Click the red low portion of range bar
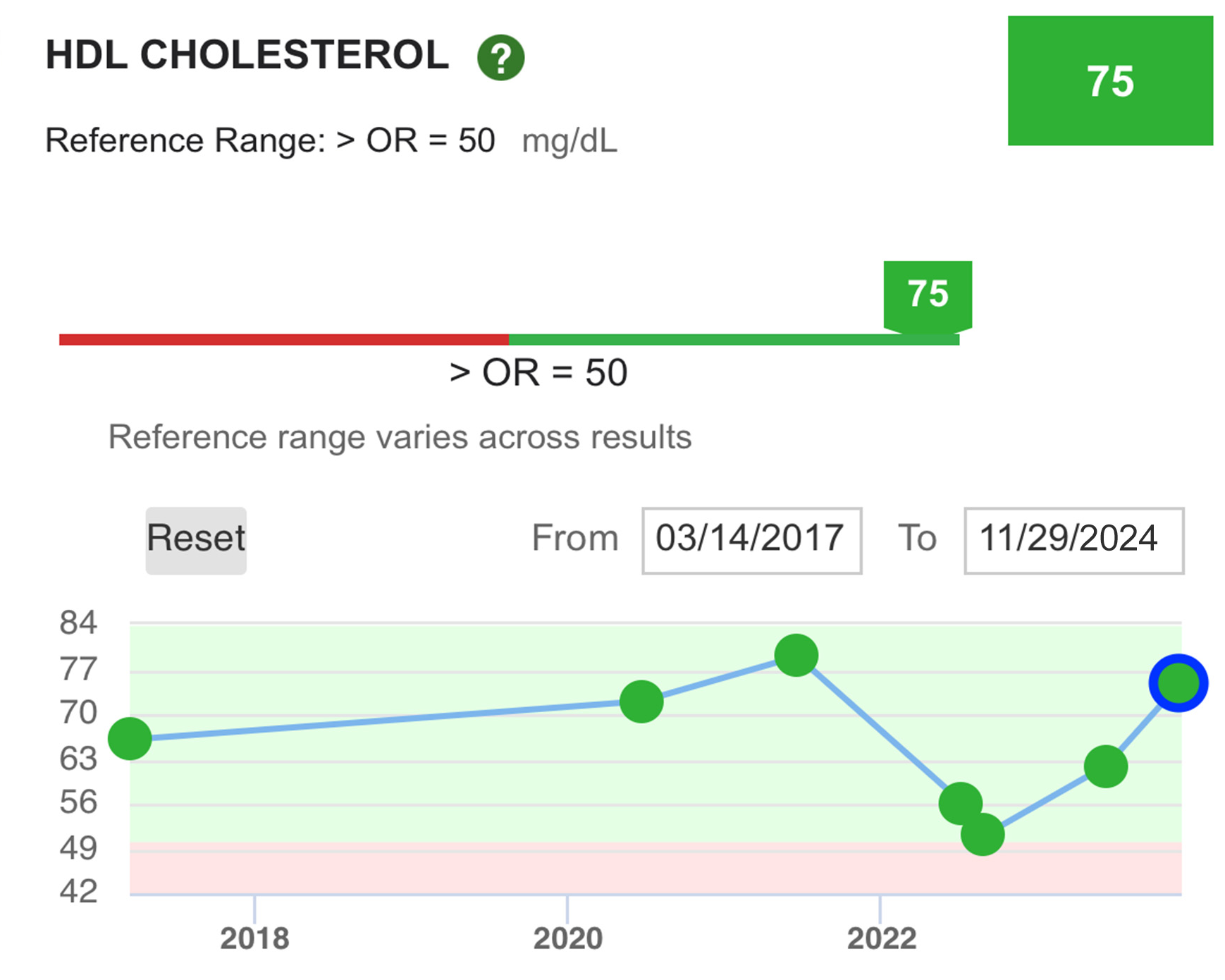This screenshot has height=980, width=1225. pyautogui.click(x=283, y=340)
